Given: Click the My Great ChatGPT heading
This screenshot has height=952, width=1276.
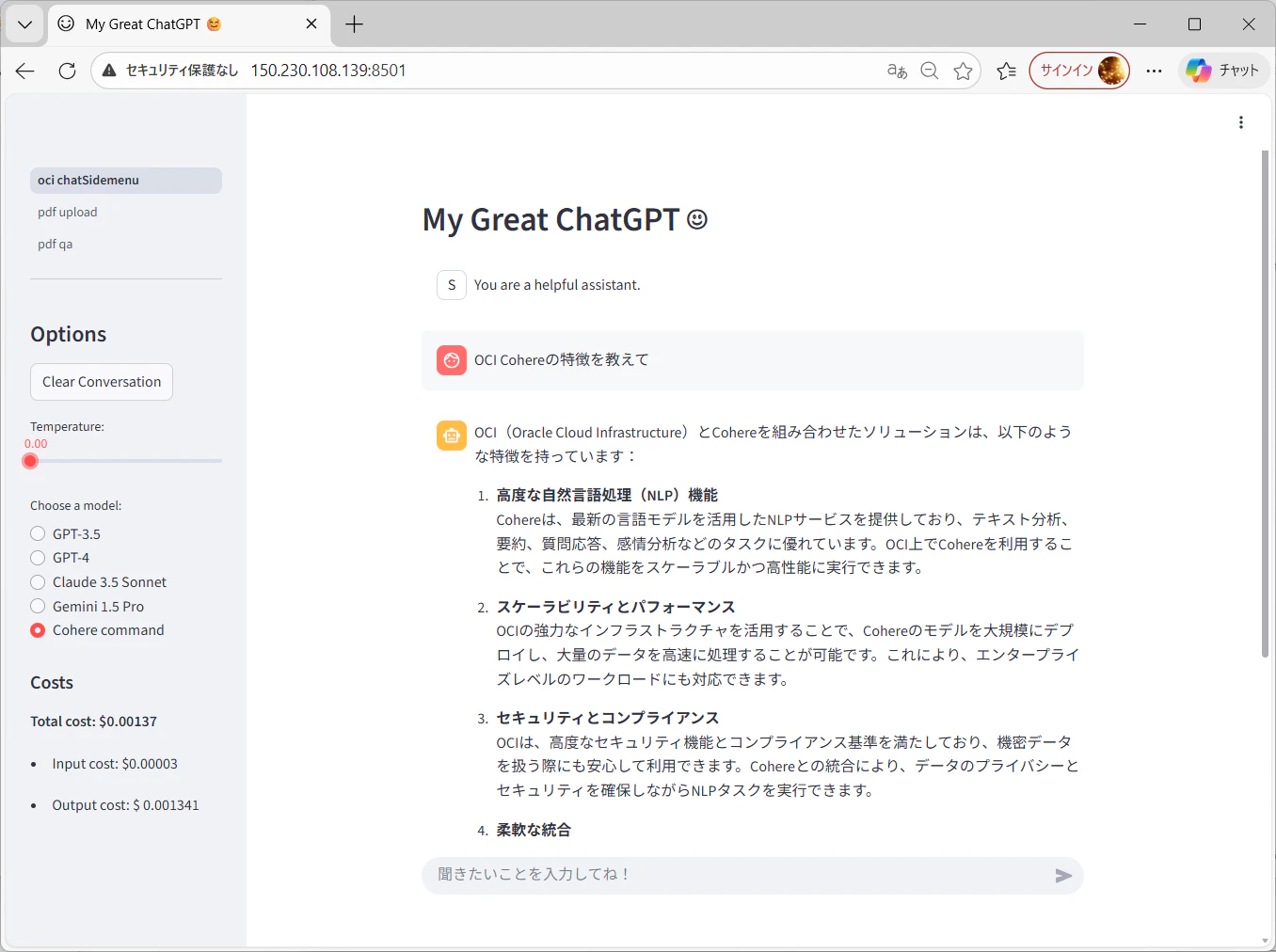Looking at the screenshot, I should tap(565, 219).
